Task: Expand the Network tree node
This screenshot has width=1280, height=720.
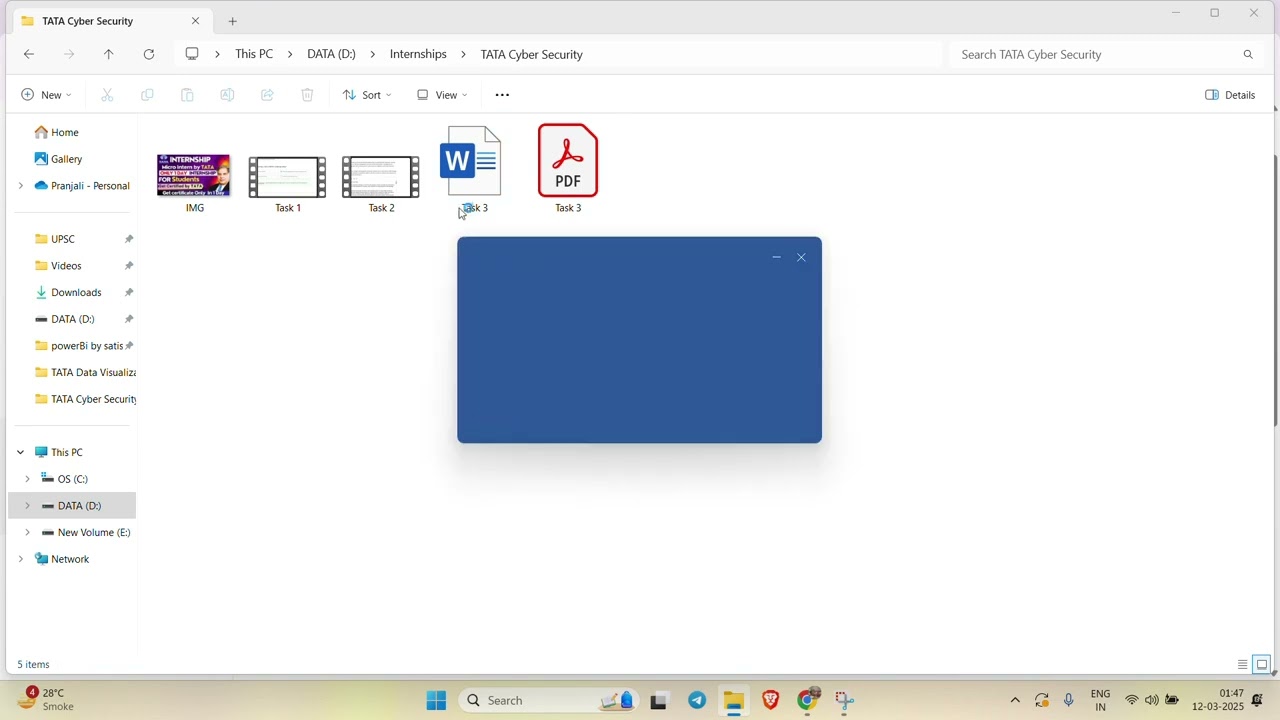Action: coord(20,559)
